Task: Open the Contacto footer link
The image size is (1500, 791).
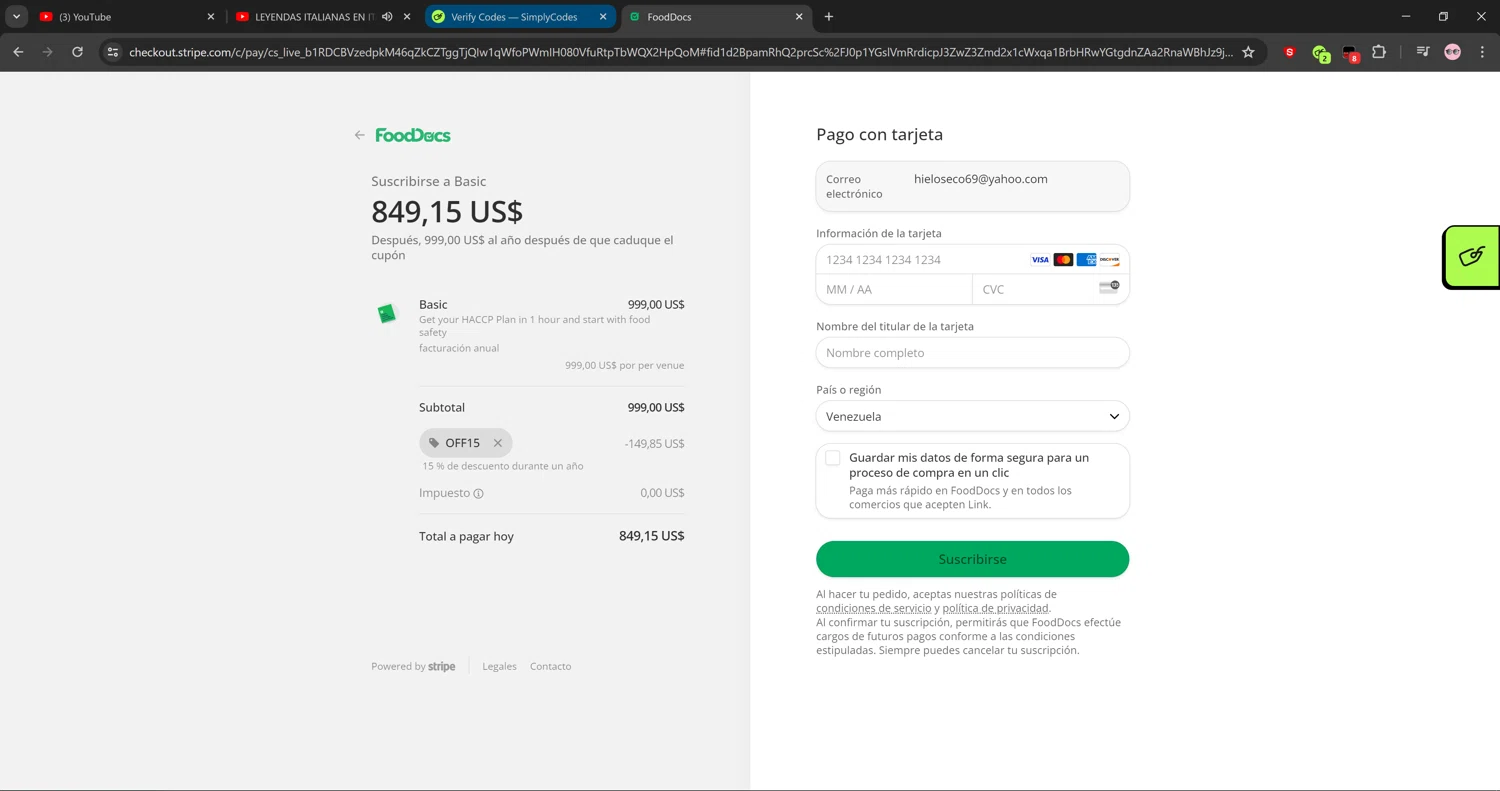Action: point(551,666)
